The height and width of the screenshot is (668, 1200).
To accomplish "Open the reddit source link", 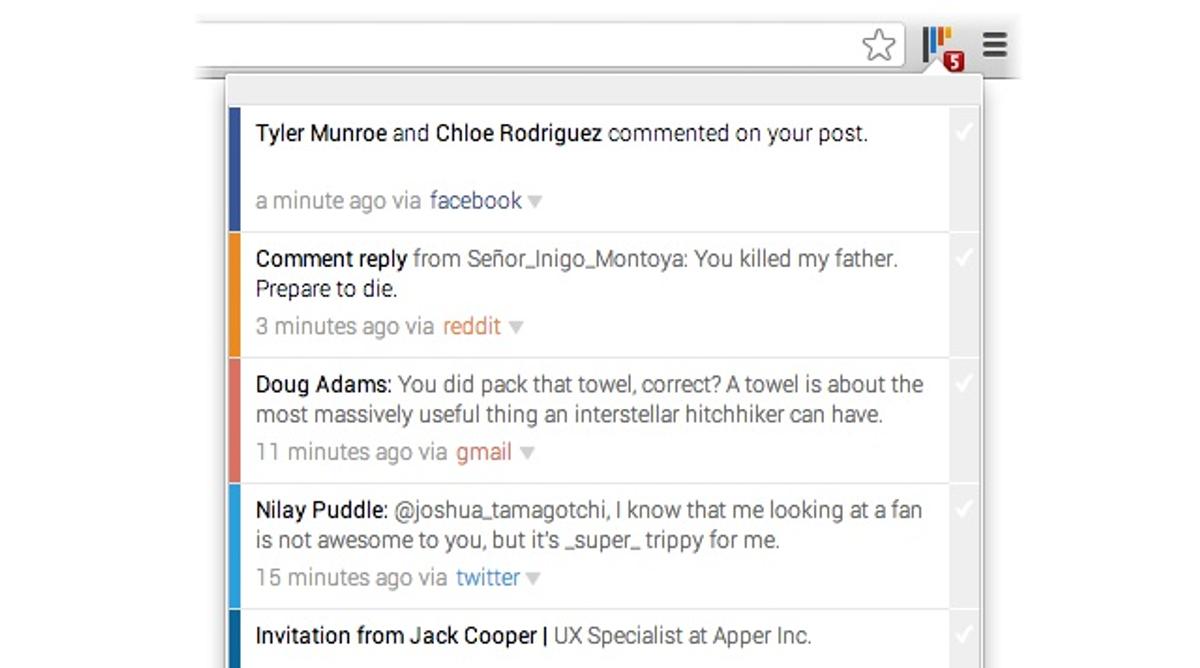I will [471, 326].
